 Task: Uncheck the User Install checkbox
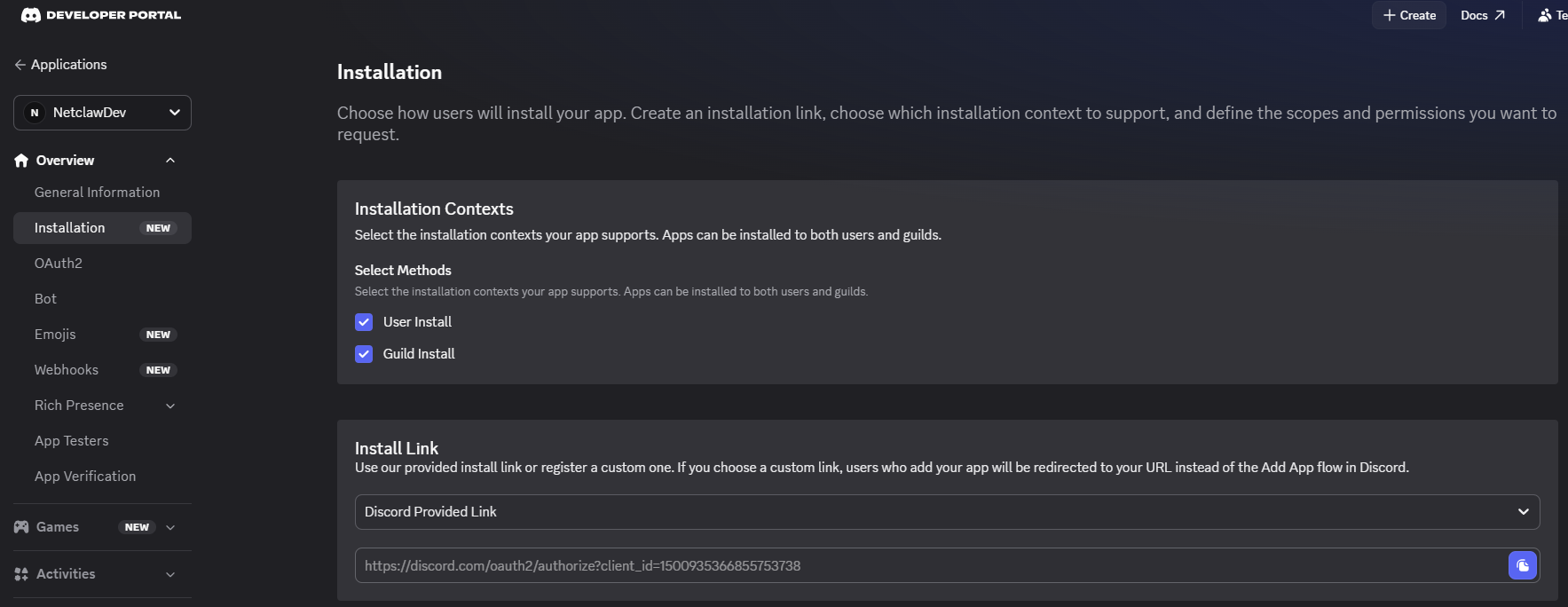click(364, 322)
